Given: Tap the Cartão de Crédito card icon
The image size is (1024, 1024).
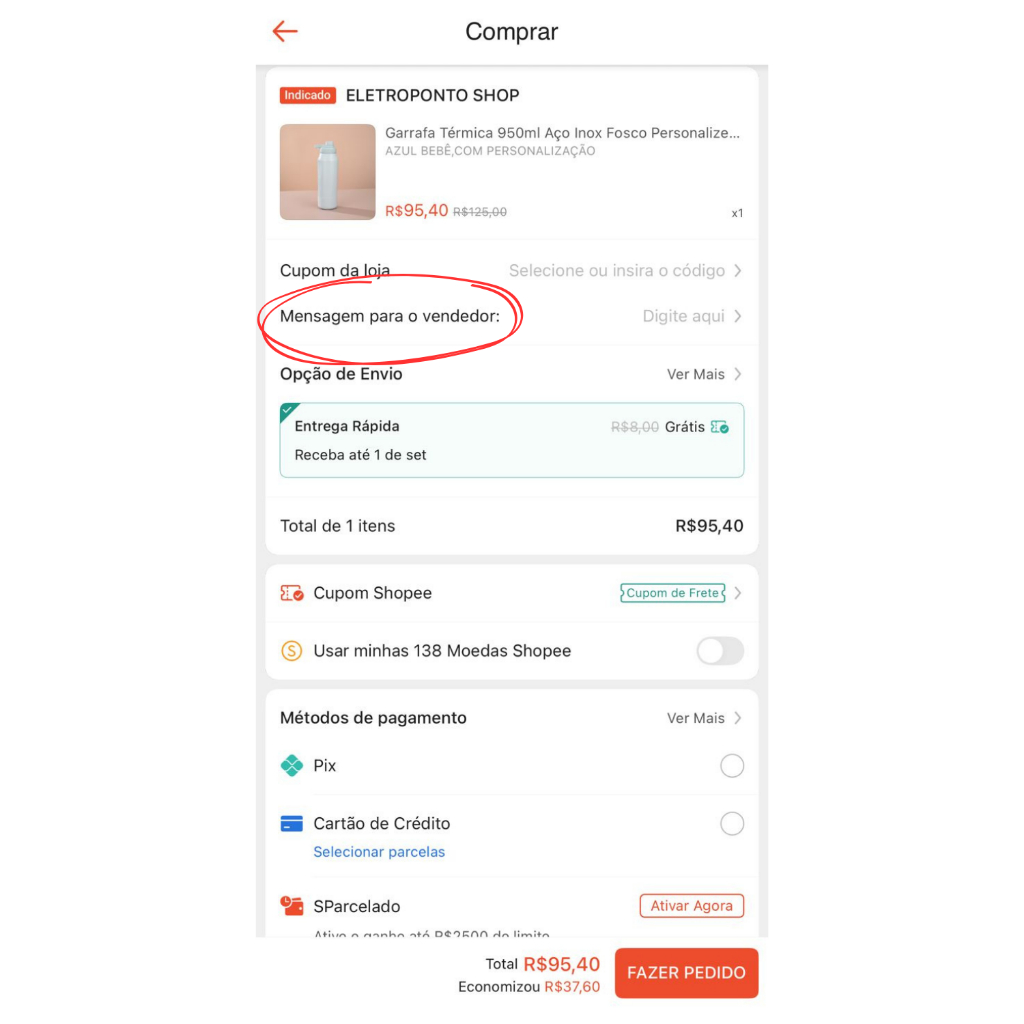Looking at the screenshot, I should tap(291, 824).
